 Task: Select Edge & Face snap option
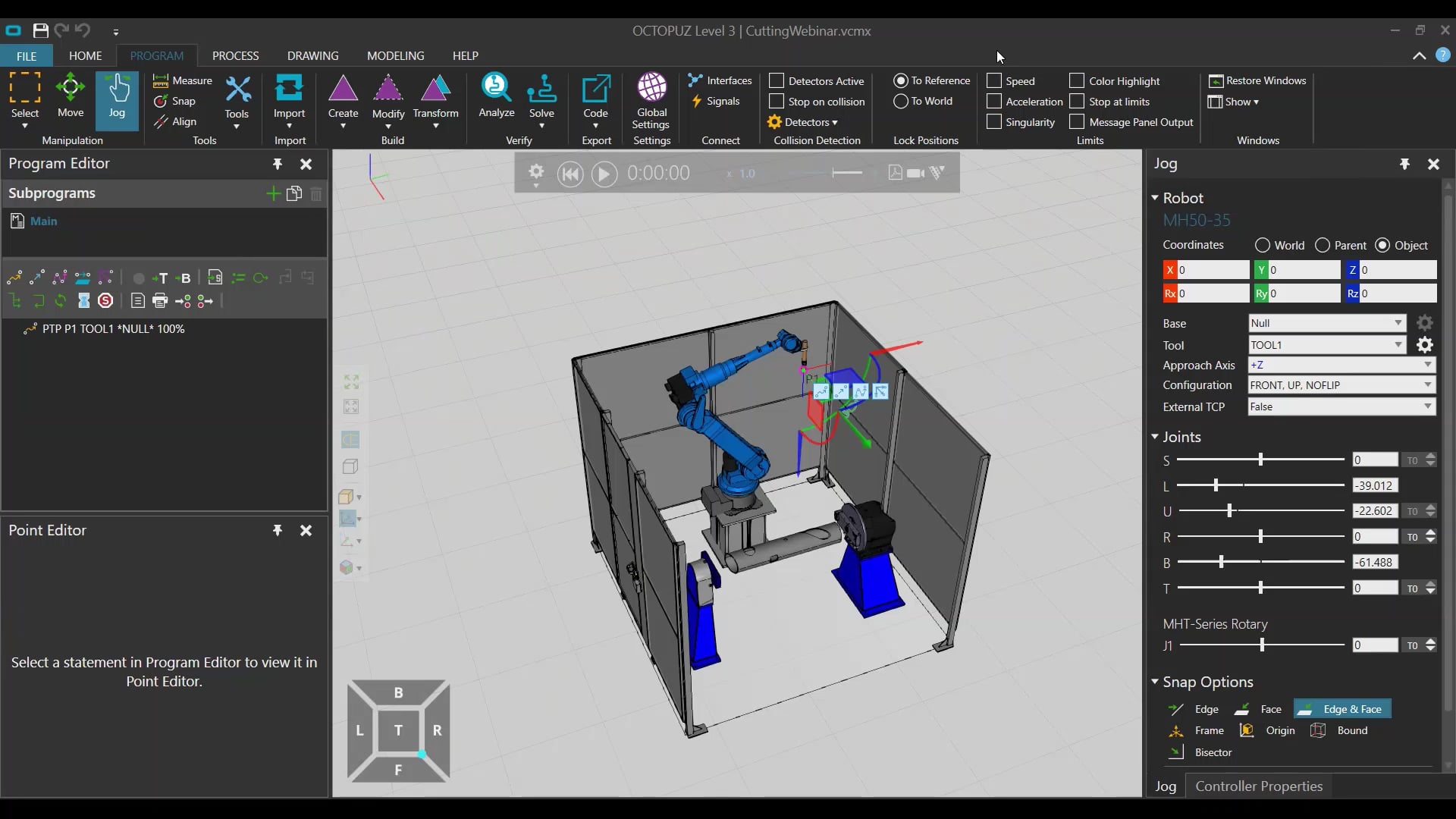tap(1341, 709)
